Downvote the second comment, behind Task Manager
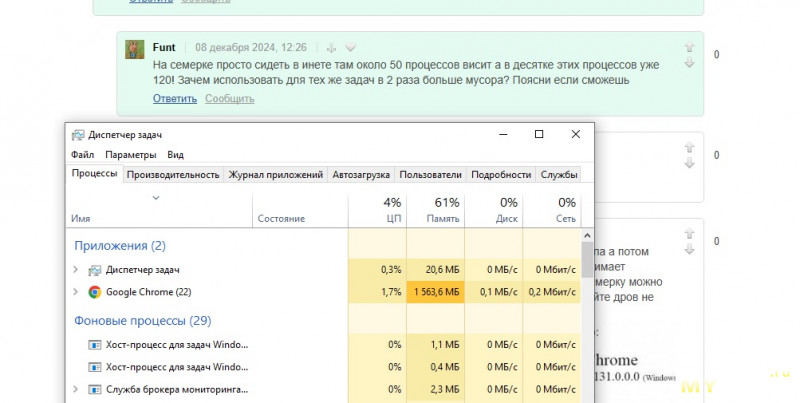800x403 pixels. click(689, 163)
